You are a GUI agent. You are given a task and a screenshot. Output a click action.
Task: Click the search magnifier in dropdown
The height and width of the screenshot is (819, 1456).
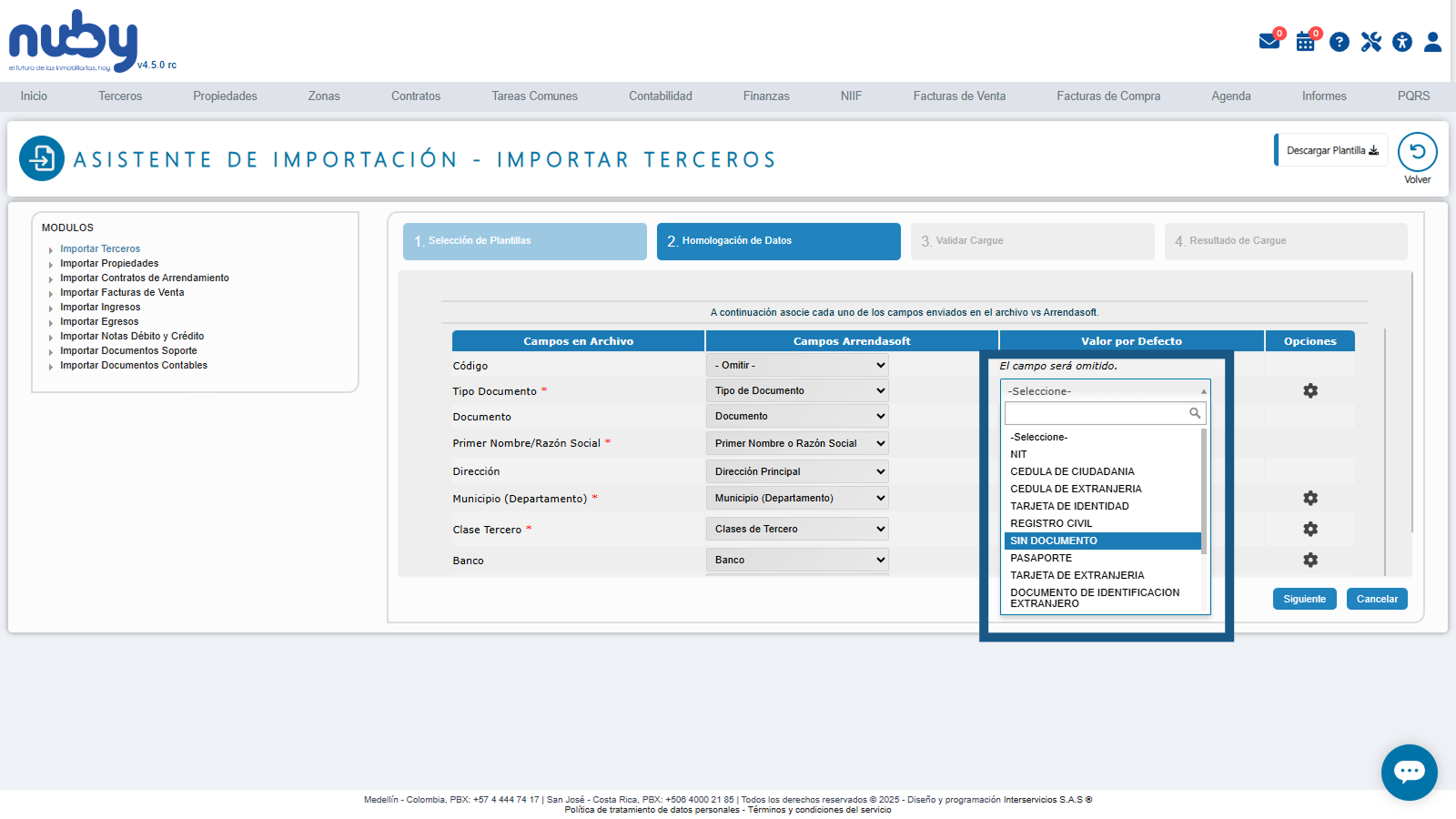pyautogui.click(x=1195, y=413)
